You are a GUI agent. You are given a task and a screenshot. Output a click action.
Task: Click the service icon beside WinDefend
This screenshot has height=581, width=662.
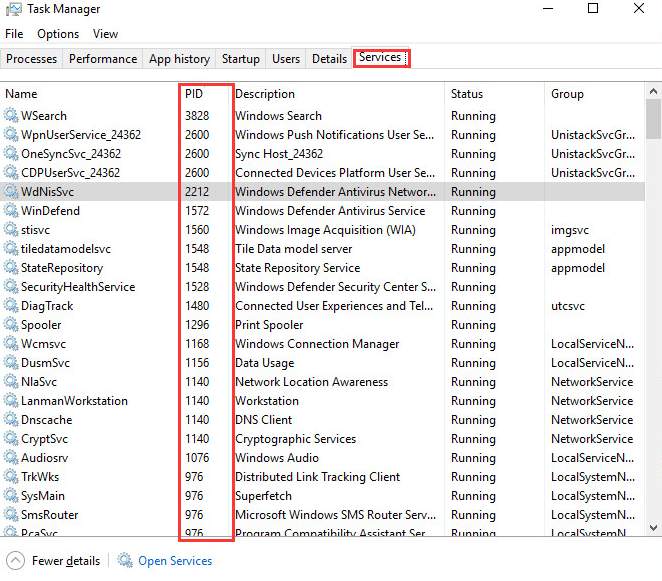point(11,211)
